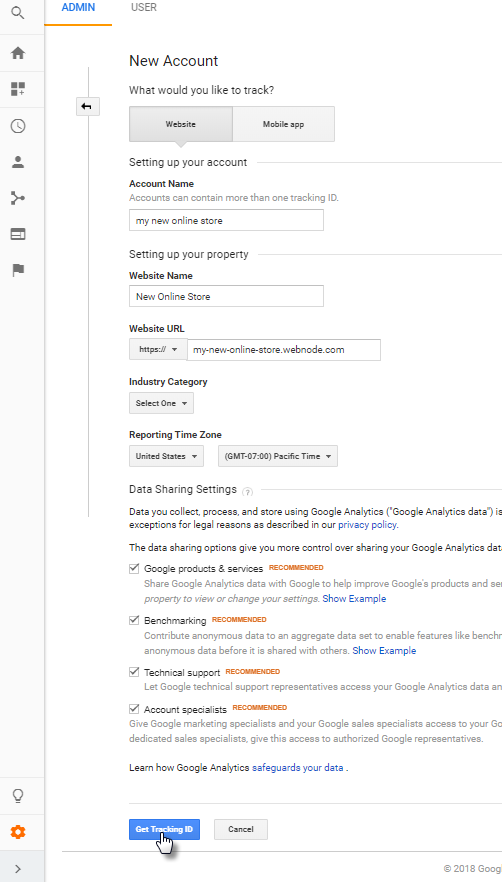This screenshot has height=882, width=502.
Task: Open Customization dashboard icon
Action: click(x=18, y=89)
